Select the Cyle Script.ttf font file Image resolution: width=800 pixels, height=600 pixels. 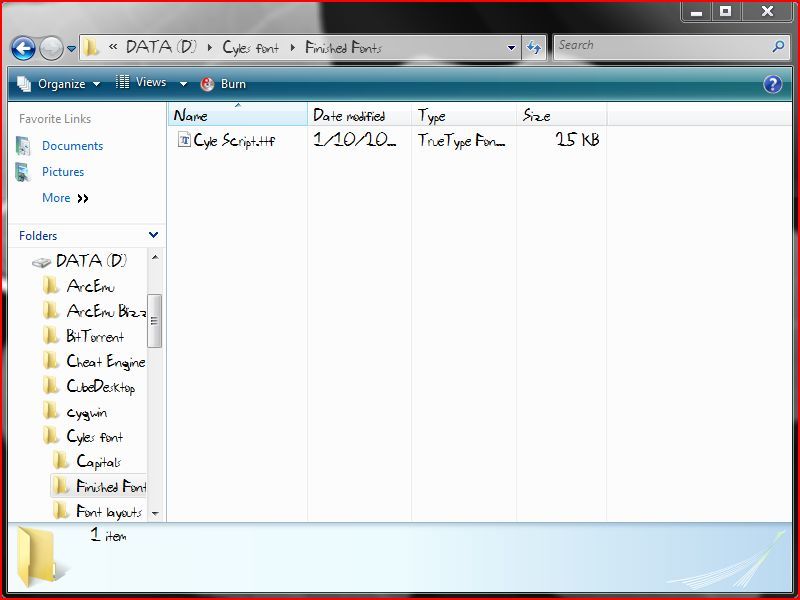[x=227, y=140]
